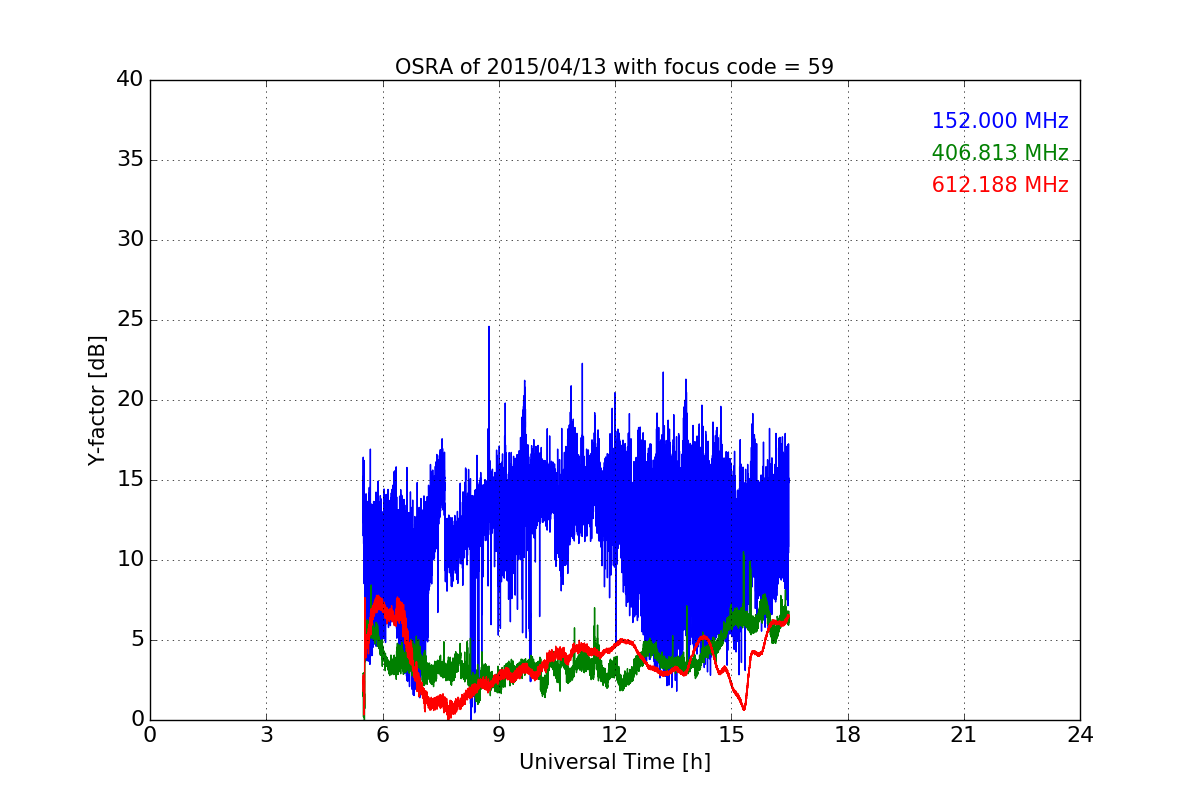Click the plot title mentioning focus code 59

pyautogui.click(x=614, y=67)
